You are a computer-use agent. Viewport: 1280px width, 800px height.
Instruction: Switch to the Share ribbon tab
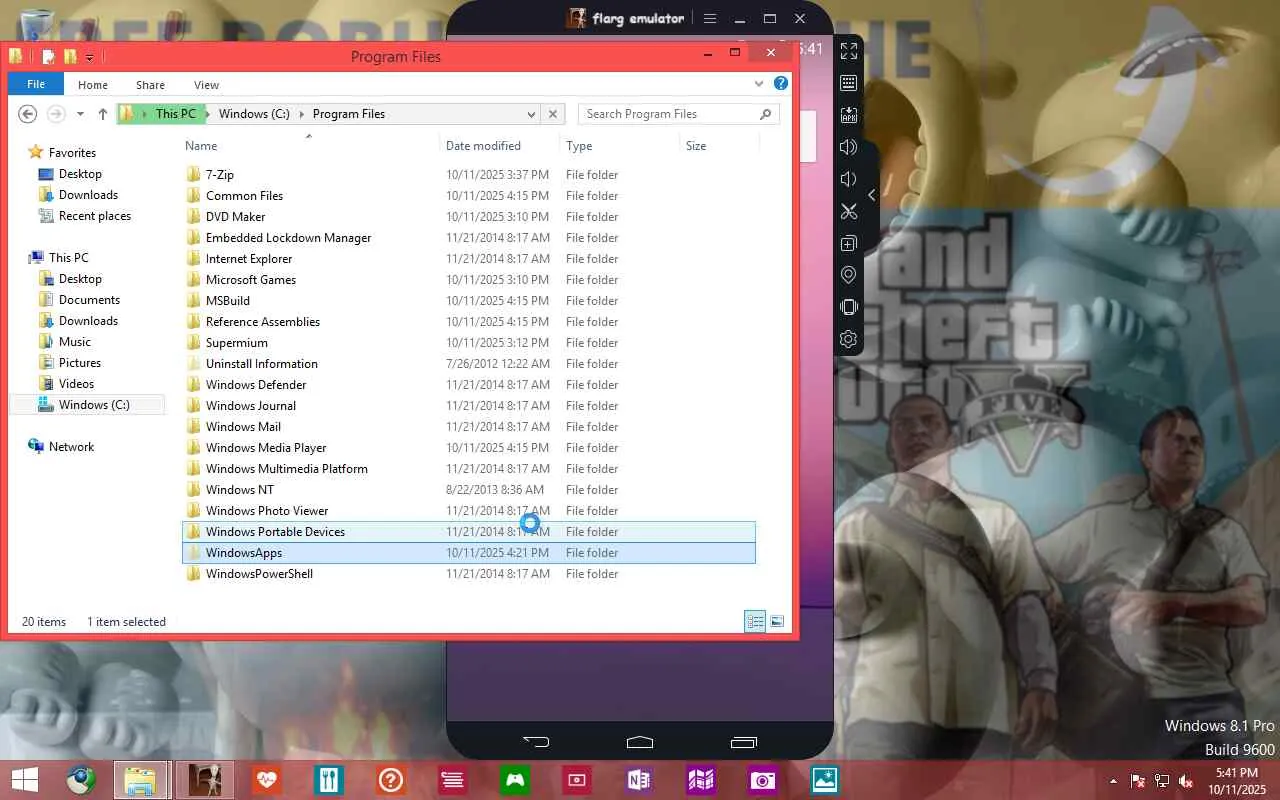pyautogui.click(x=151, y=85)
